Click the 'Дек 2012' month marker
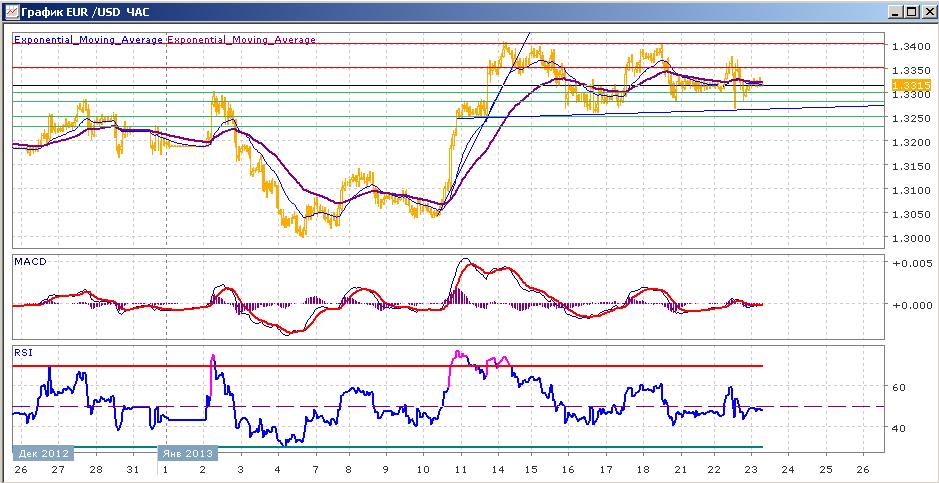 [44, 452]
